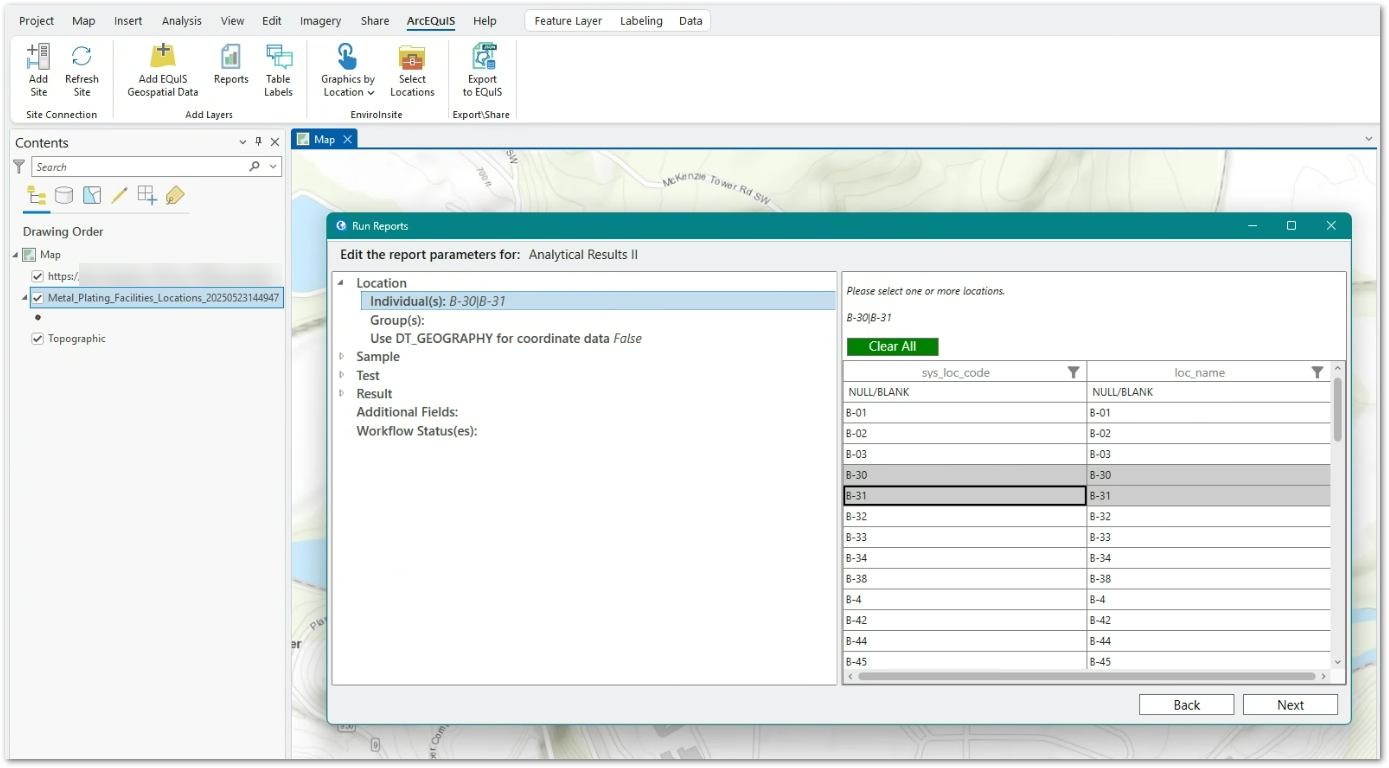The image size is (1389, 768).
Task: Uncheck the Metal_Plating_Facilities_Locations layer
Action: tap(38, 298)
